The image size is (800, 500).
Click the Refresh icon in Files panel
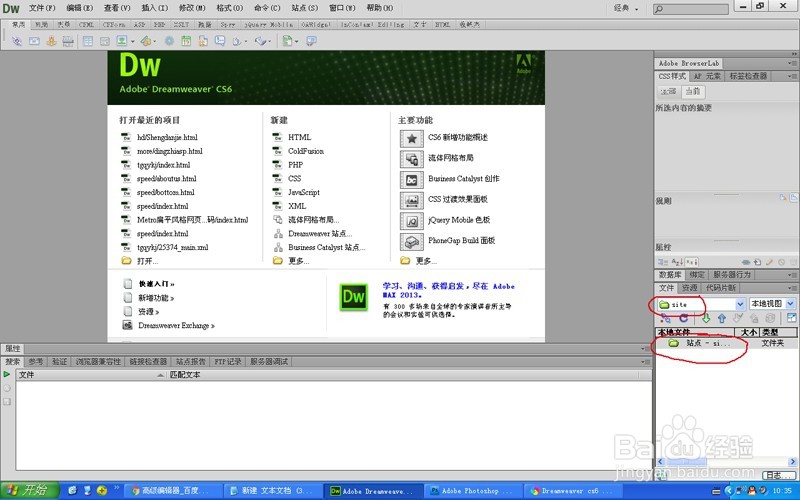pos(684,318)
